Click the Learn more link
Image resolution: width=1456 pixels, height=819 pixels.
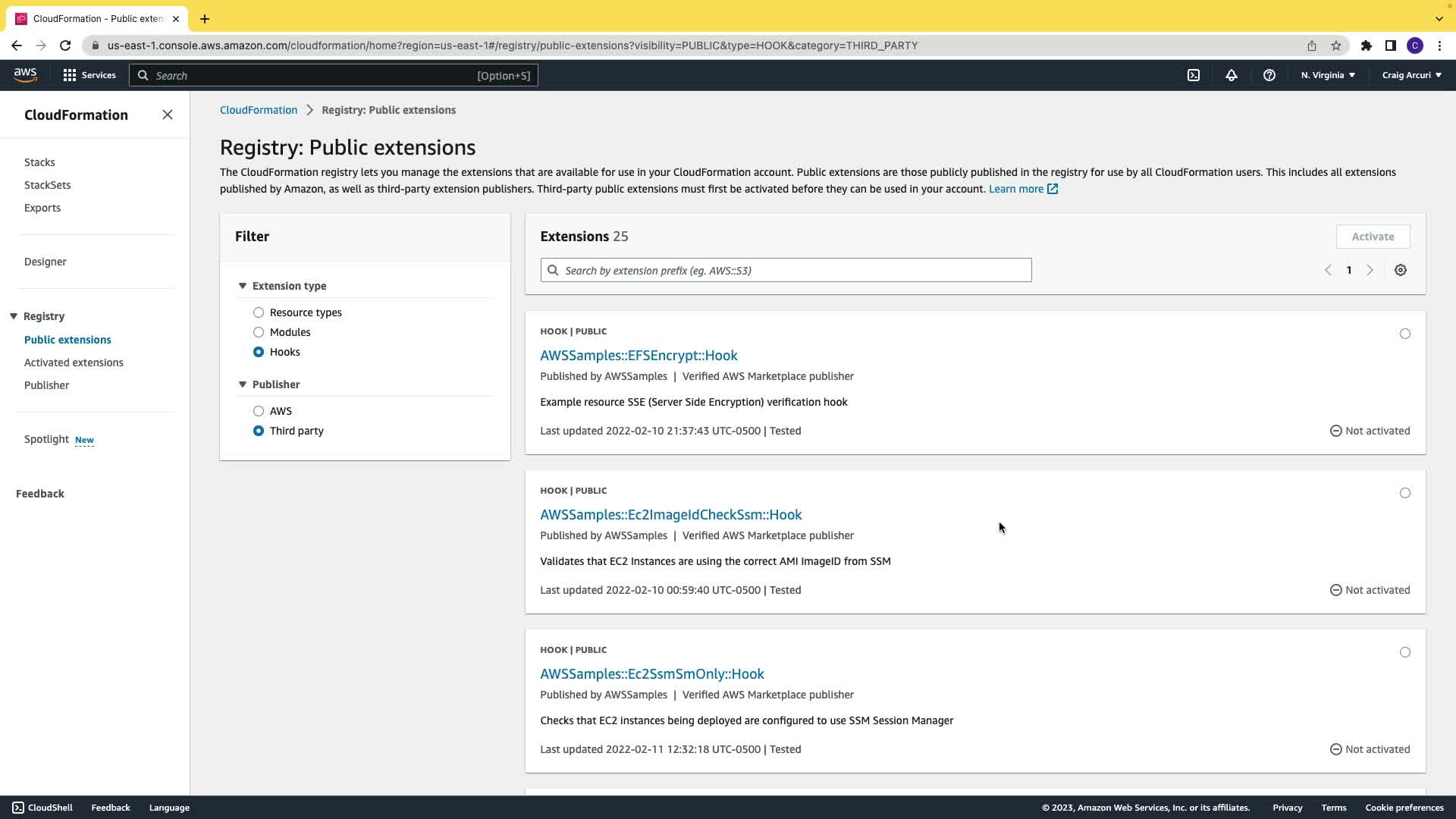point(1015,189)
